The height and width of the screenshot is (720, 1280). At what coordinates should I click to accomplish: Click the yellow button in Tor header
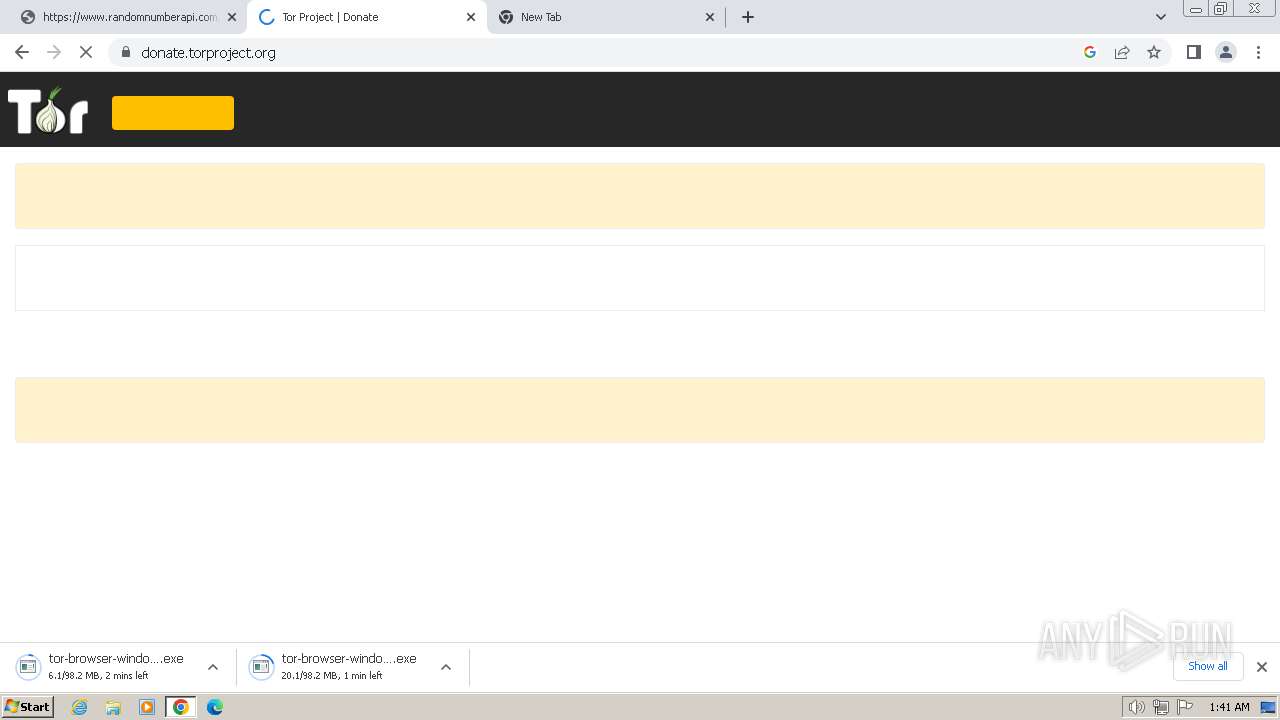[x=173, y=113]
